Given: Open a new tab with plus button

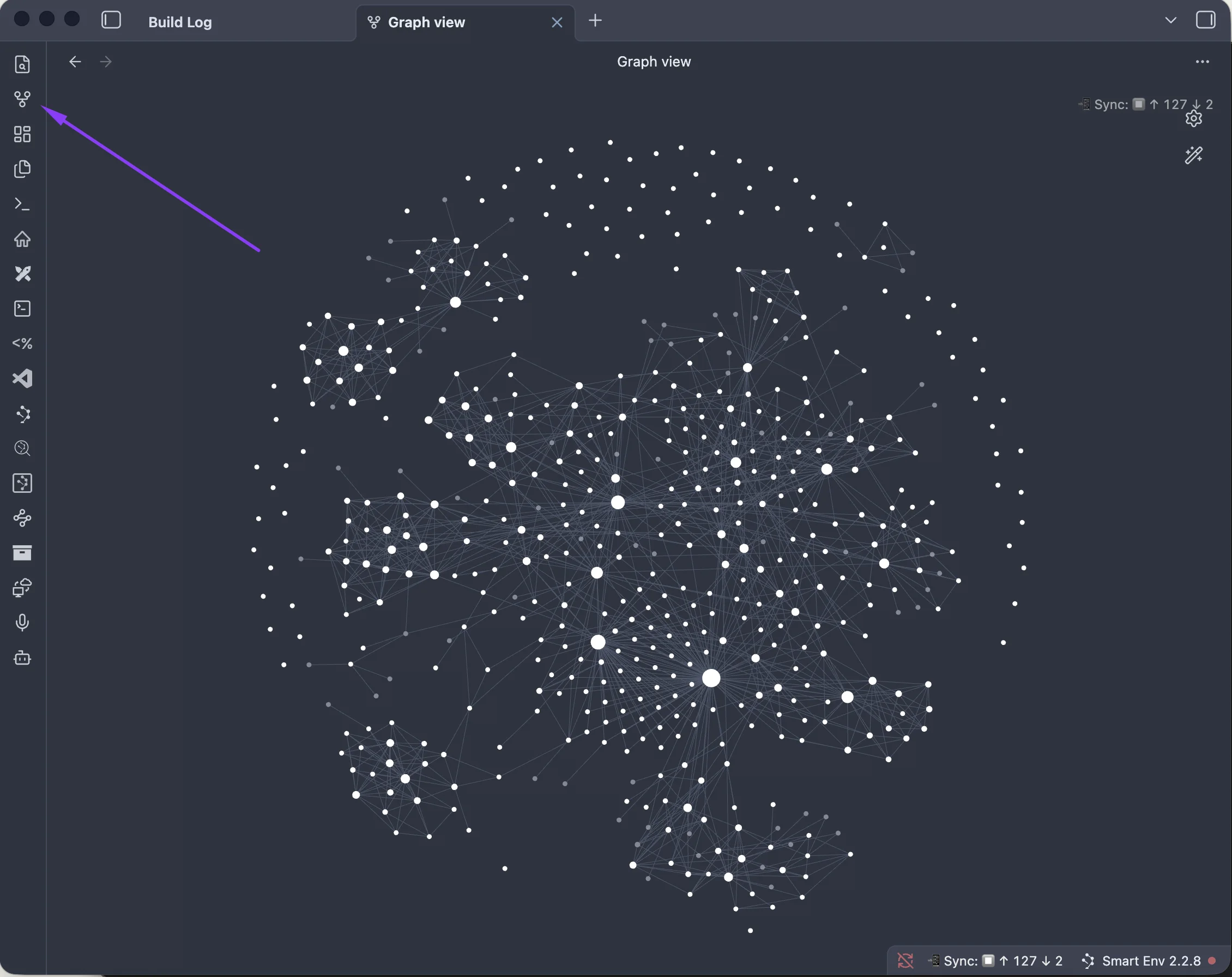Looking at the screenshot, I should pos(595,21).
